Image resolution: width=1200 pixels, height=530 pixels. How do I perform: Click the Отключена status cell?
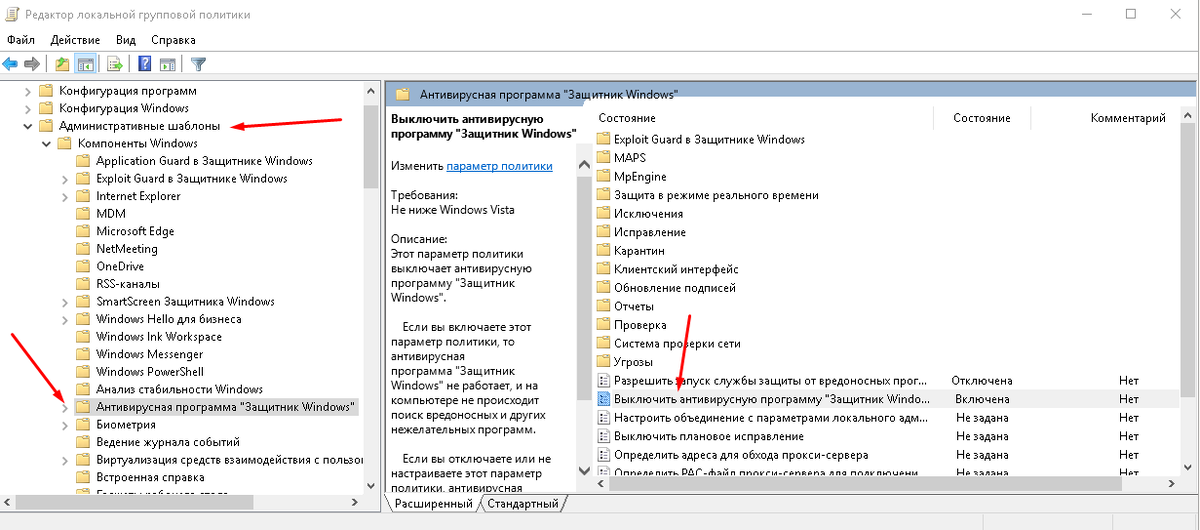[x=984, y=380]
